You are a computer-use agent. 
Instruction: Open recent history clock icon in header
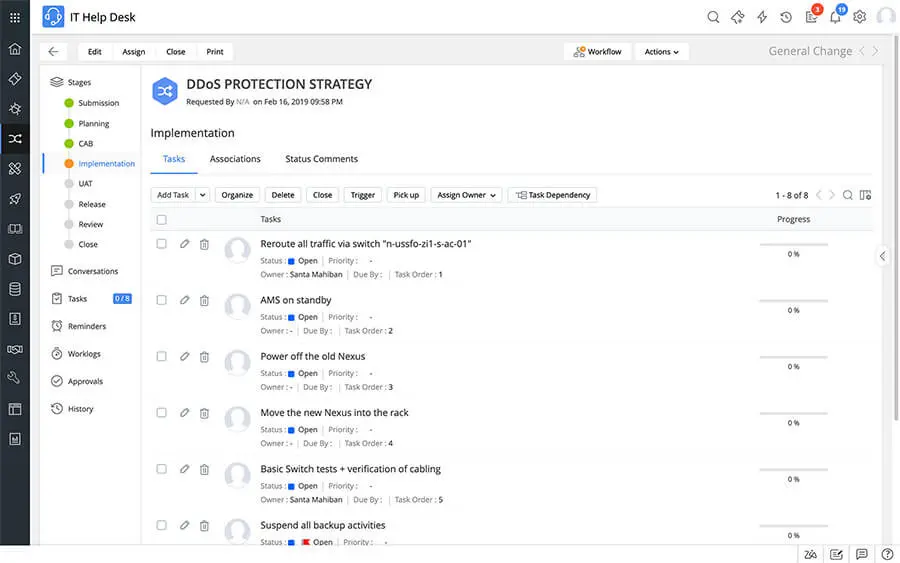tap(786, 17)
